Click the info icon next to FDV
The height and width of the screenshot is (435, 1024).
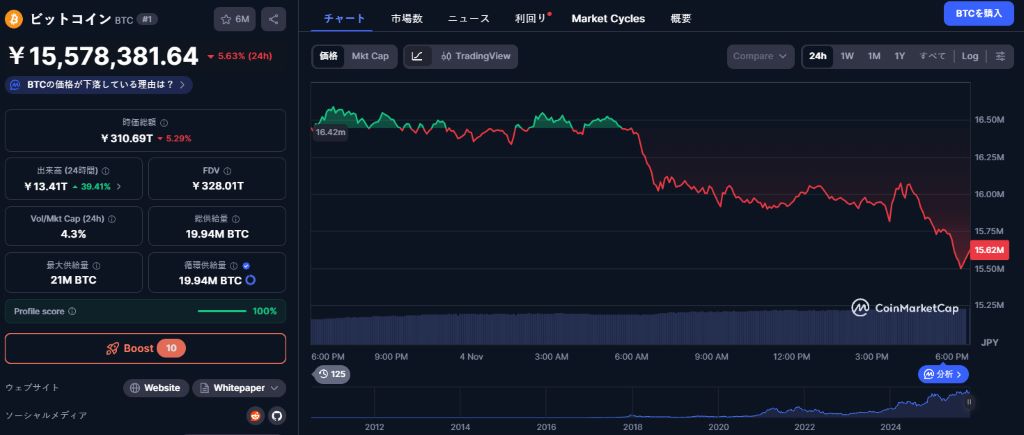click(x=230, y=171)
